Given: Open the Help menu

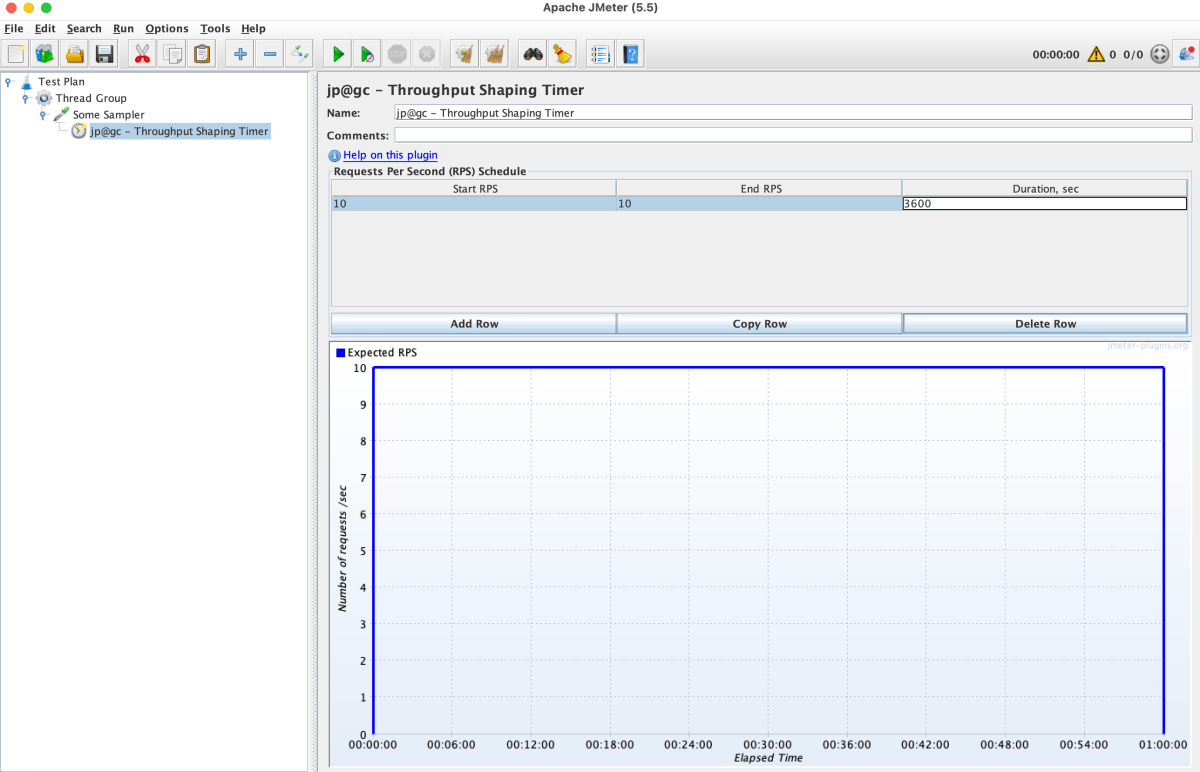Looking at the screenshot, I should pos(253,29).
